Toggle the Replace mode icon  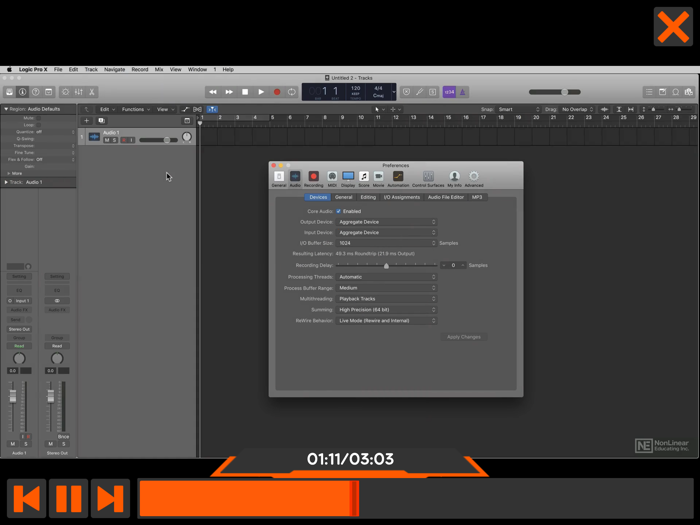(406, 92)
